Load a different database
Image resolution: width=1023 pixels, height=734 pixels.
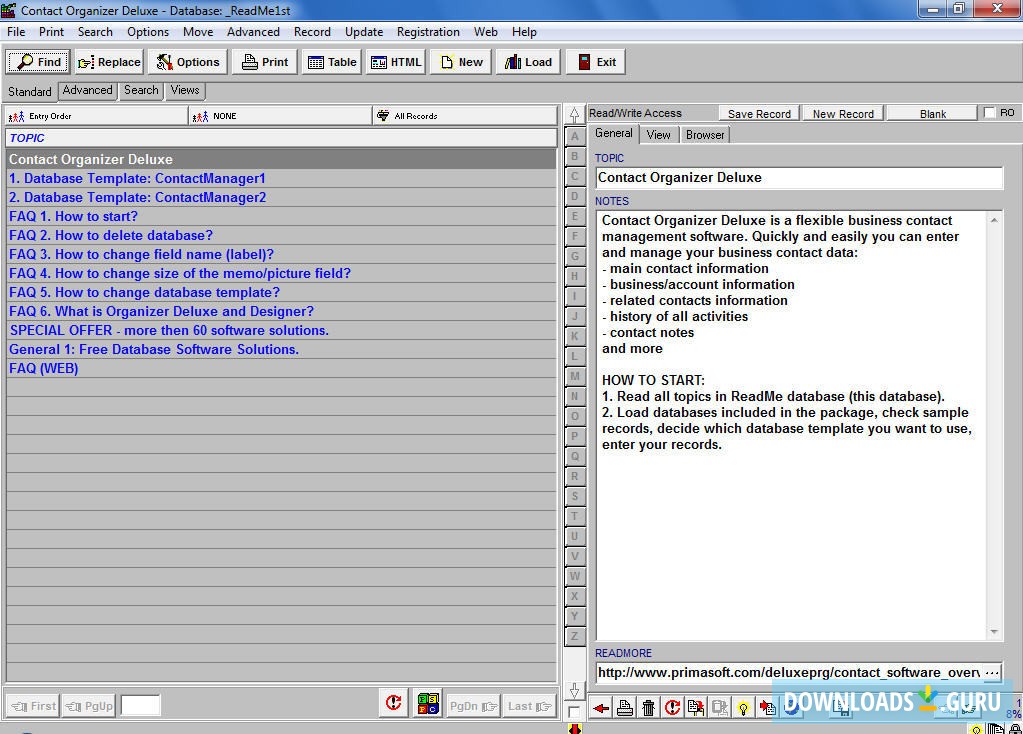point(527,61)
